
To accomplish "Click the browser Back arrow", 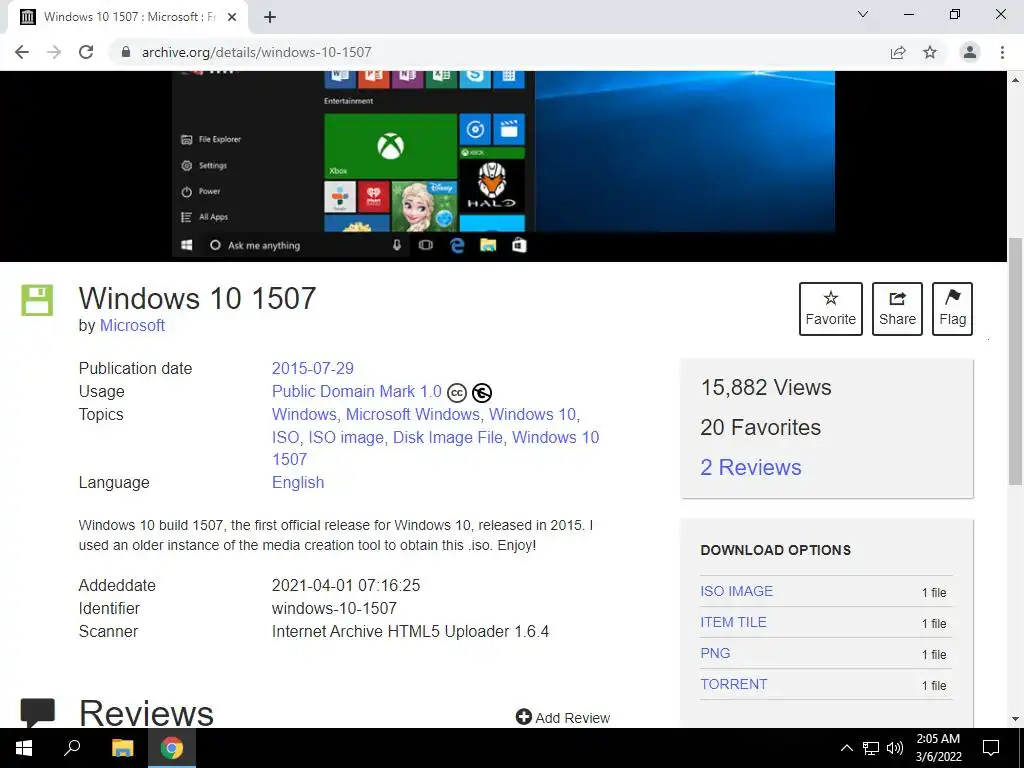I will point(22,52).
